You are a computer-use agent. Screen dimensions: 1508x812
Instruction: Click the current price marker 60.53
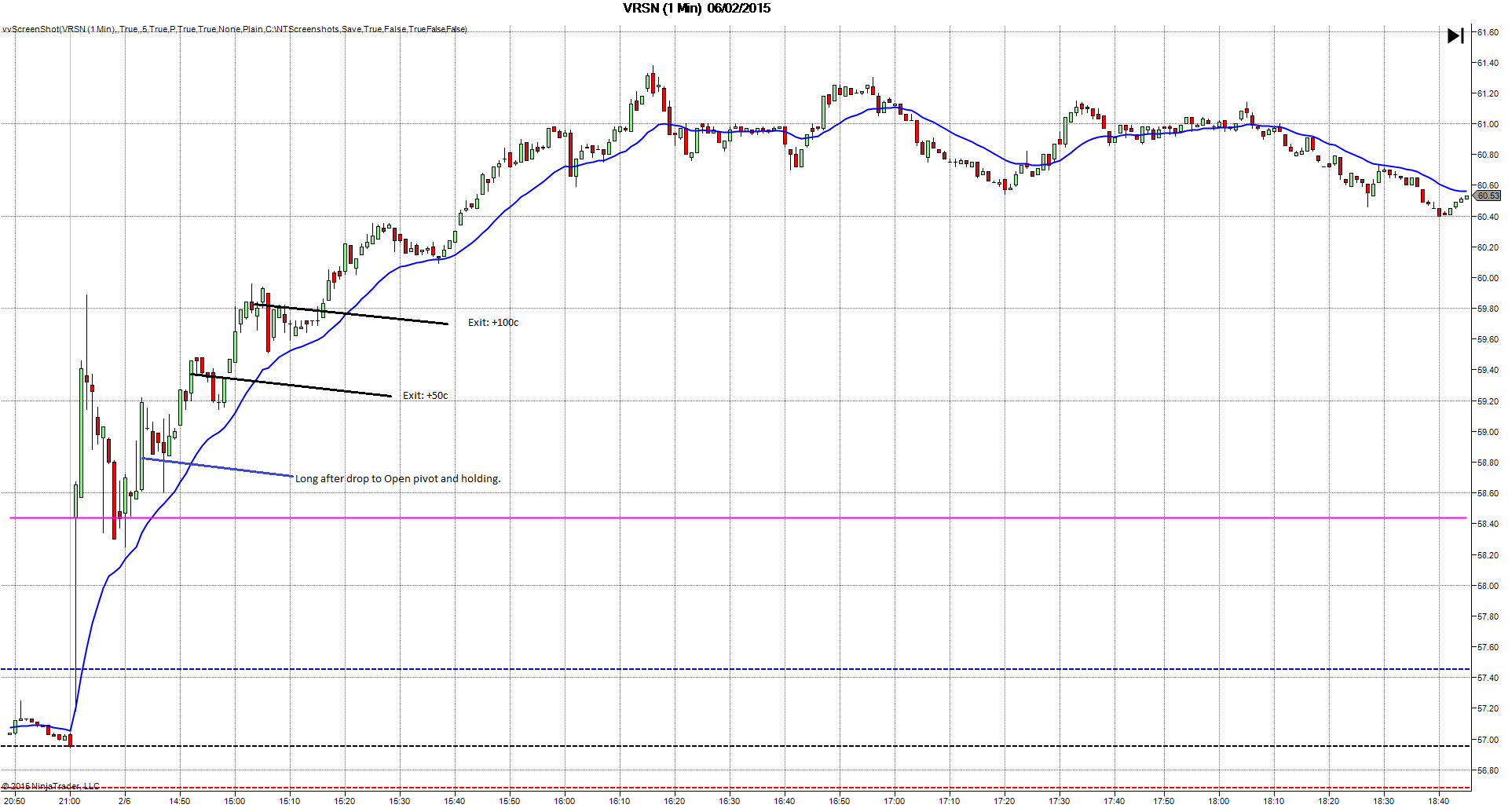click(x=1488, y=196)
